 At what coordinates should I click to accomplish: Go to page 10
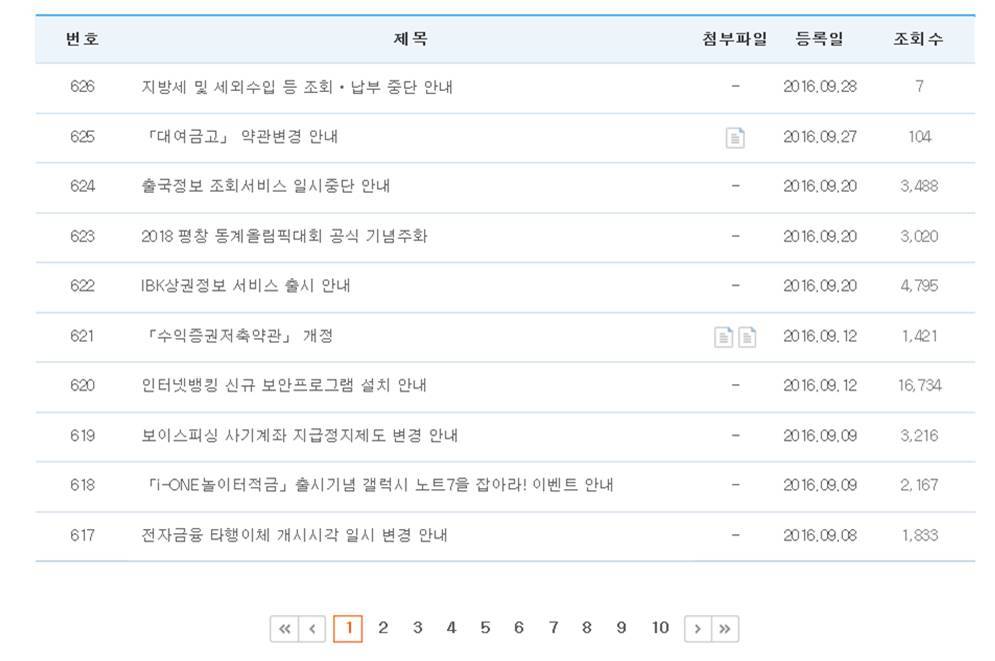point(660,628)
